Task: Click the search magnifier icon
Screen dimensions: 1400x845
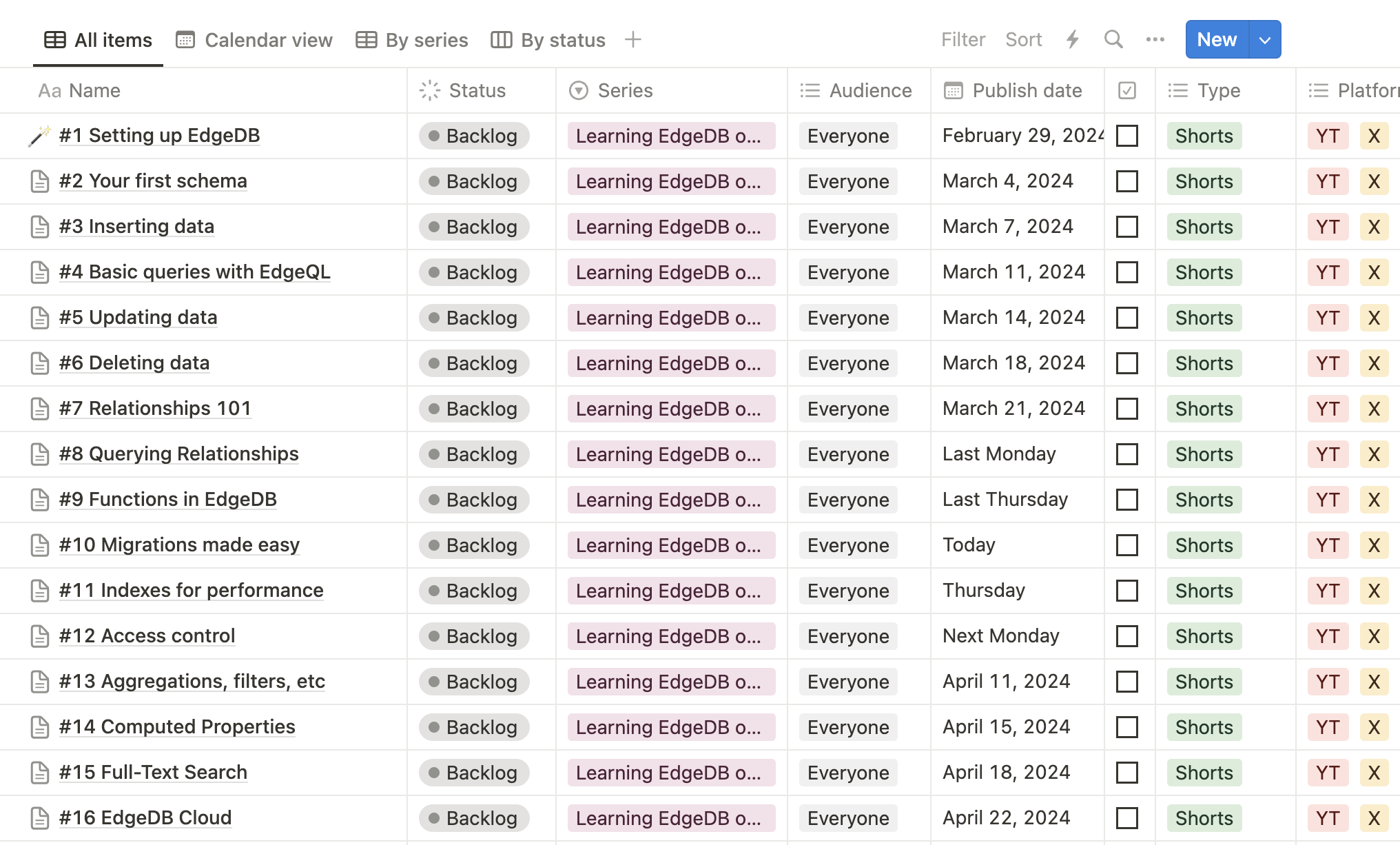Action: (x=1113, y=39)
